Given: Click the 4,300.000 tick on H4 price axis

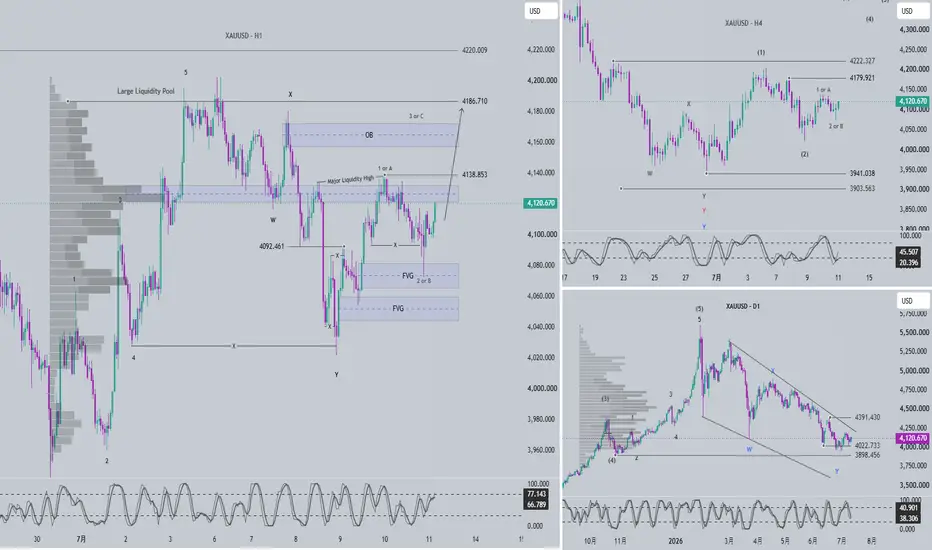Looking at the screenshot, I should (914, 29).
